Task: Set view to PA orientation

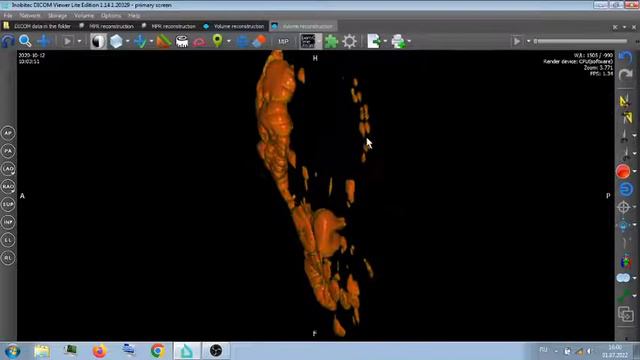Action: [8, 151]
